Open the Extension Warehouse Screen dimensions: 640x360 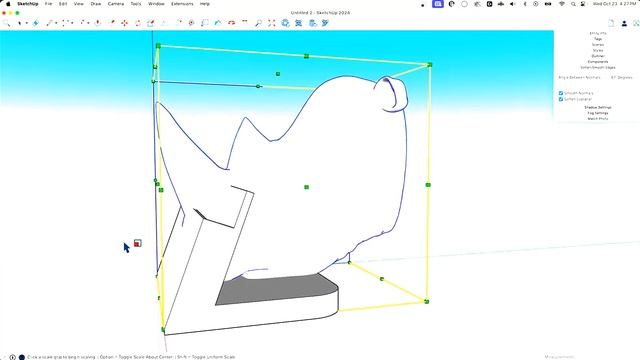coord(299,23)
